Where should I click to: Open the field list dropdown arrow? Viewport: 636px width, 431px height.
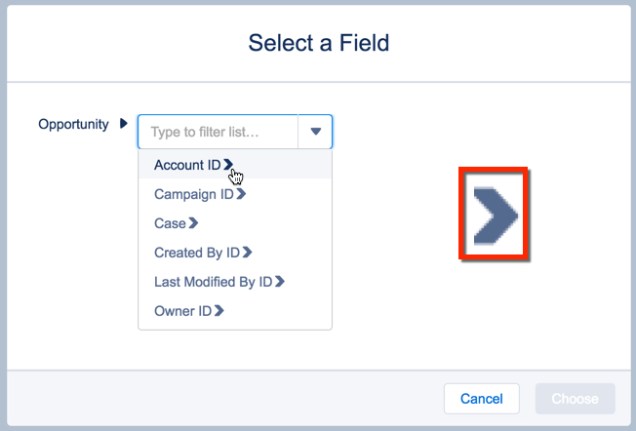(x=316, y=132)
